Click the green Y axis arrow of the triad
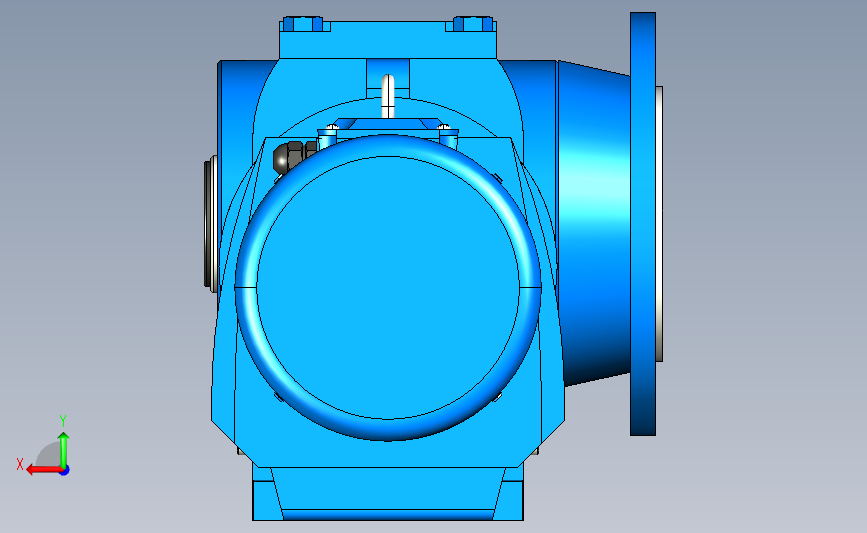This screenshot has height=533, width=867. coord(64,450)
